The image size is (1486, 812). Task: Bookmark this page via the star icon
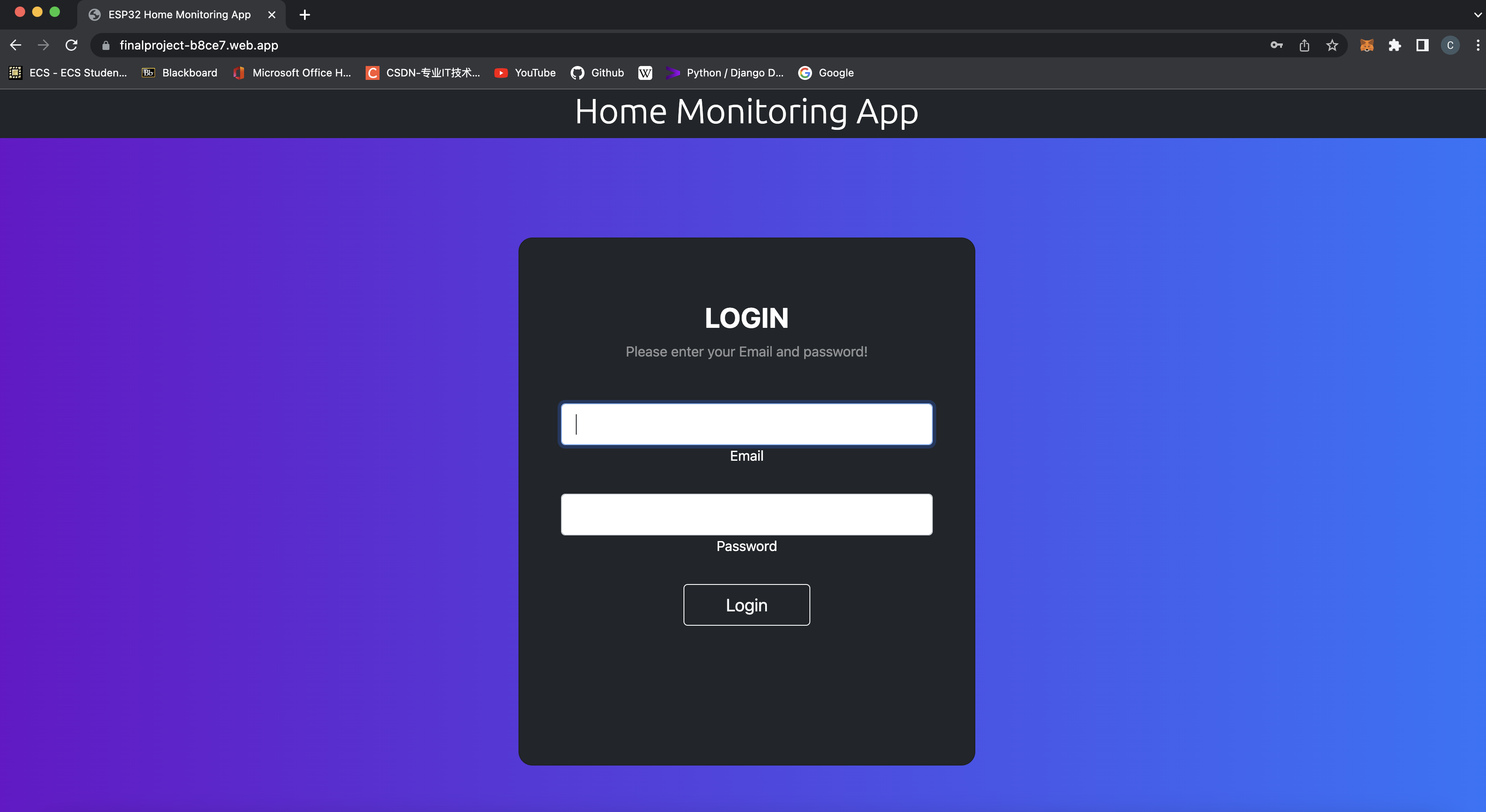click(1333, 45)
